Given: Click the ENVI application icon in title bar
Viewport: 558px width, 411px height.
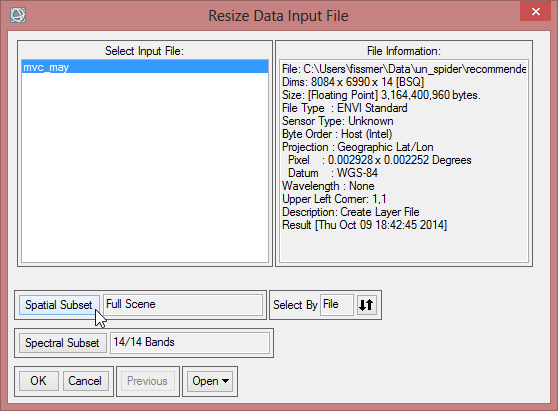Looking at the screenshot, I should tap(18, 15).
